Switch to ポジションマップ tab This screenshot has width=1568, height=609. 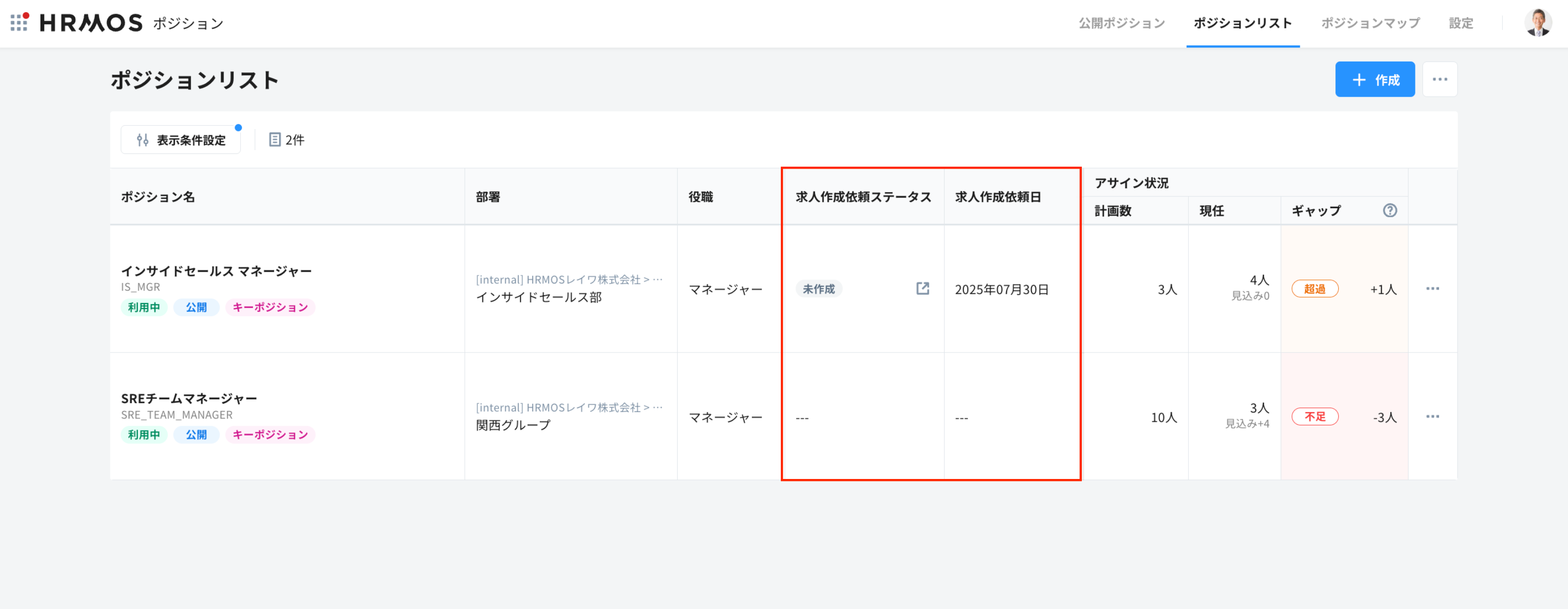coord(1370,23)
